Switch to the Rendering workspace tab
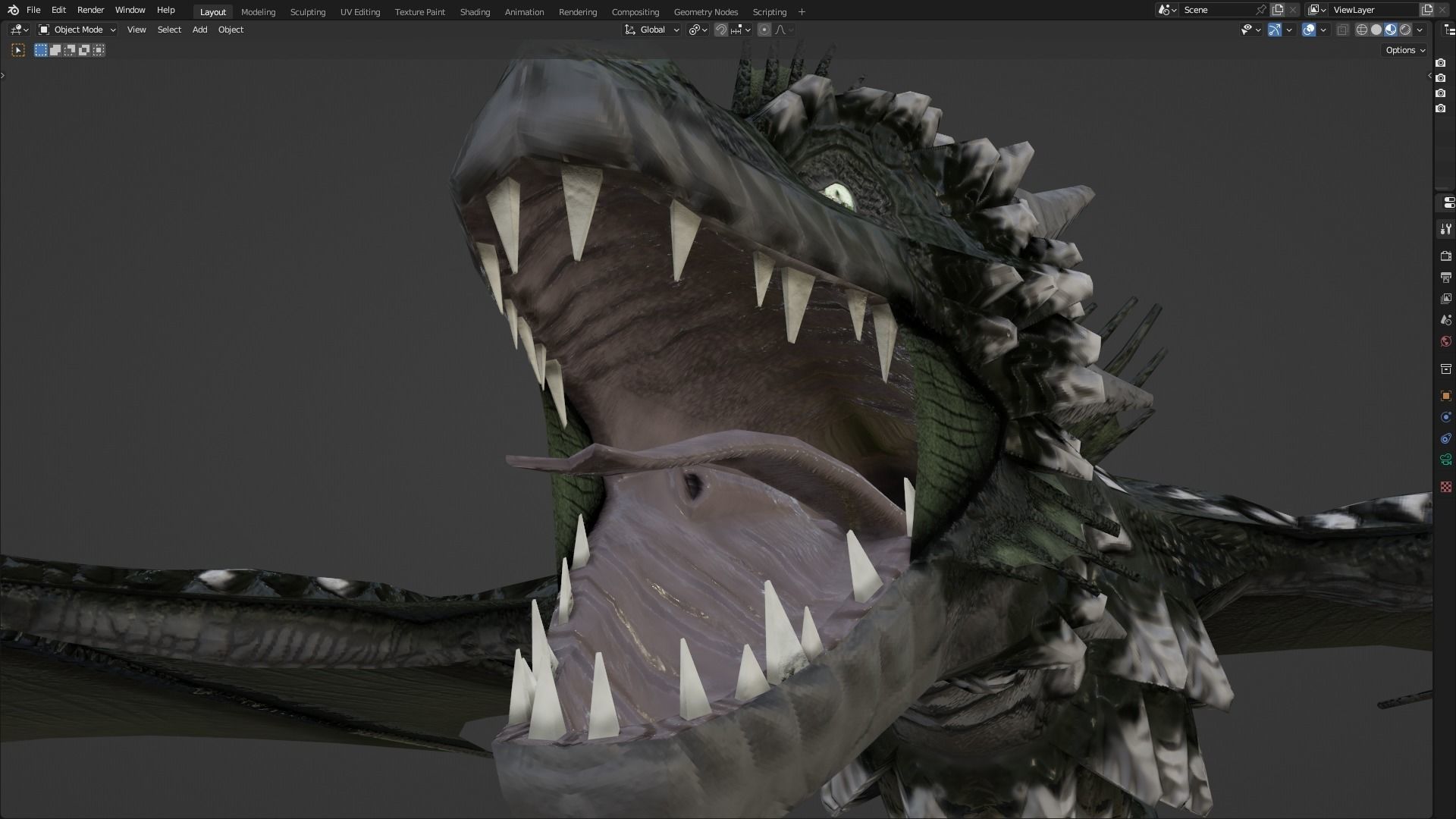 [578, 12]
